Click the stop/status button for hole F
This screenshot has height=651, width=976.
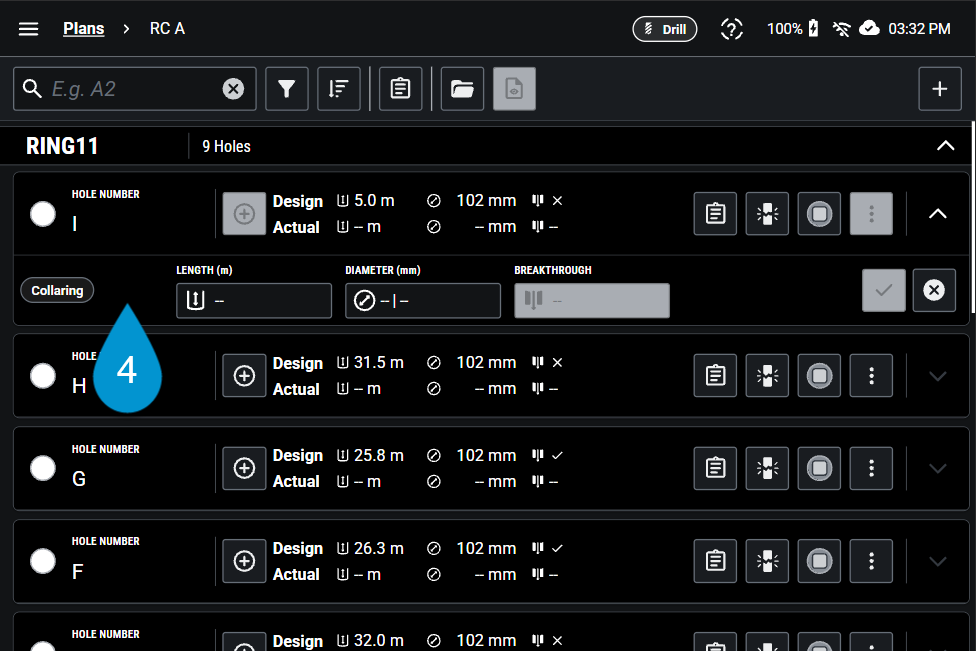pos(819,561)
